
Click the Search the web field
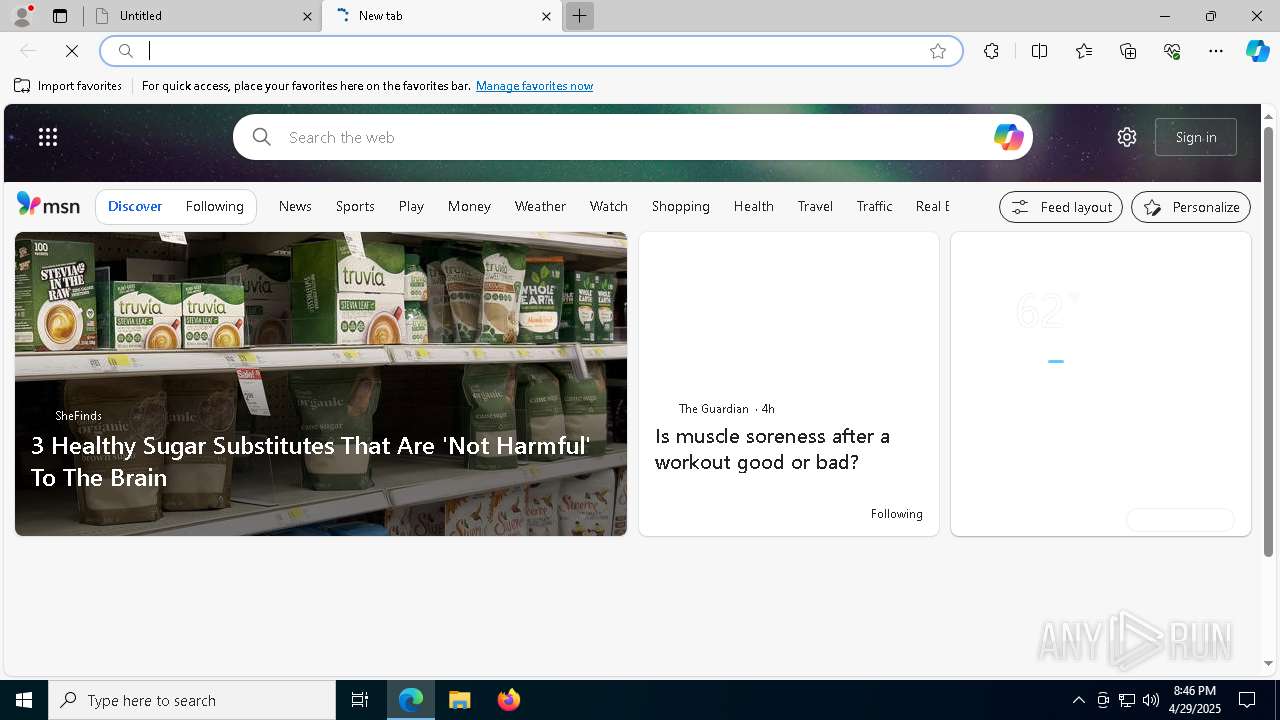coord(635,137)
